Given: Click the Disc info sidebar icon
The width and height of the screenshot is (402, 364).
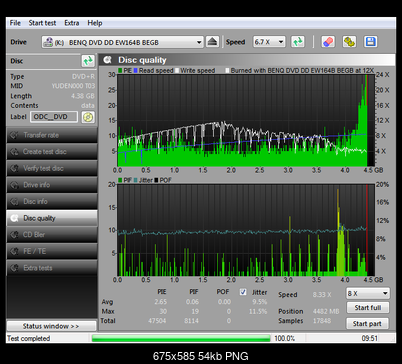Looking at the screenshot, I should pyautogui.click(x=14, y=201).
